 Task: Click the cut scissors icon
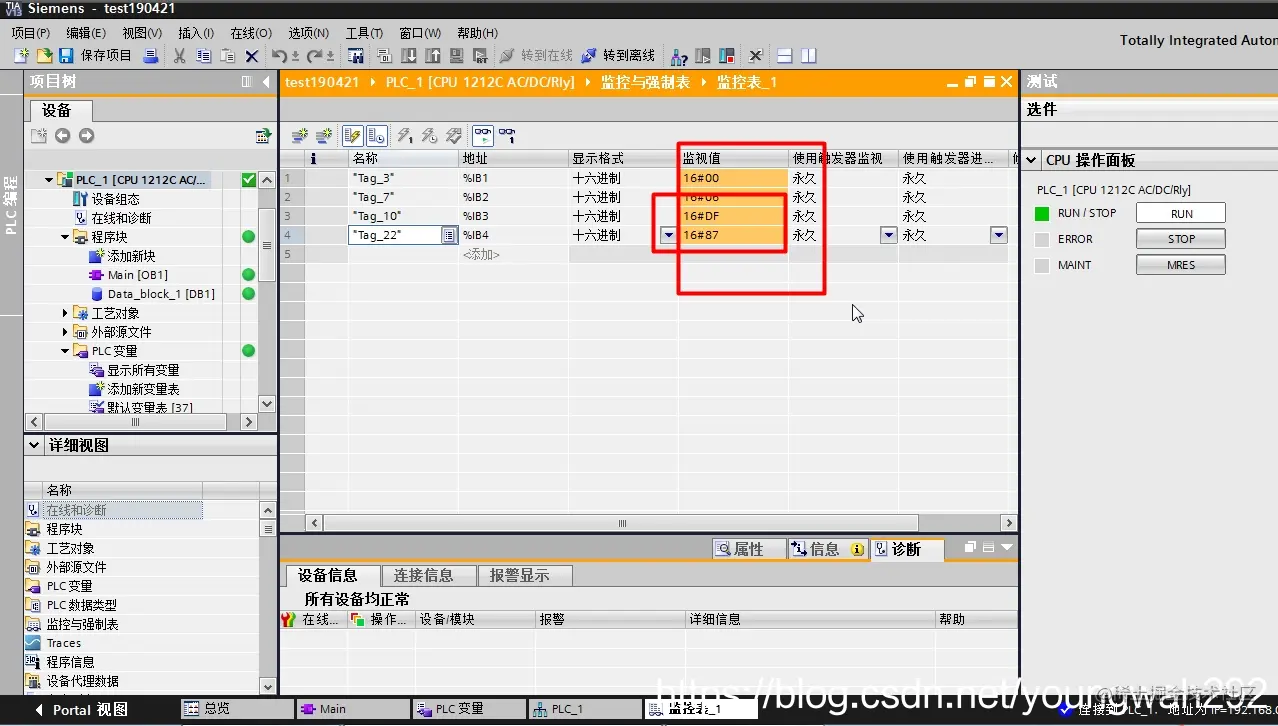tap(180, 56)
